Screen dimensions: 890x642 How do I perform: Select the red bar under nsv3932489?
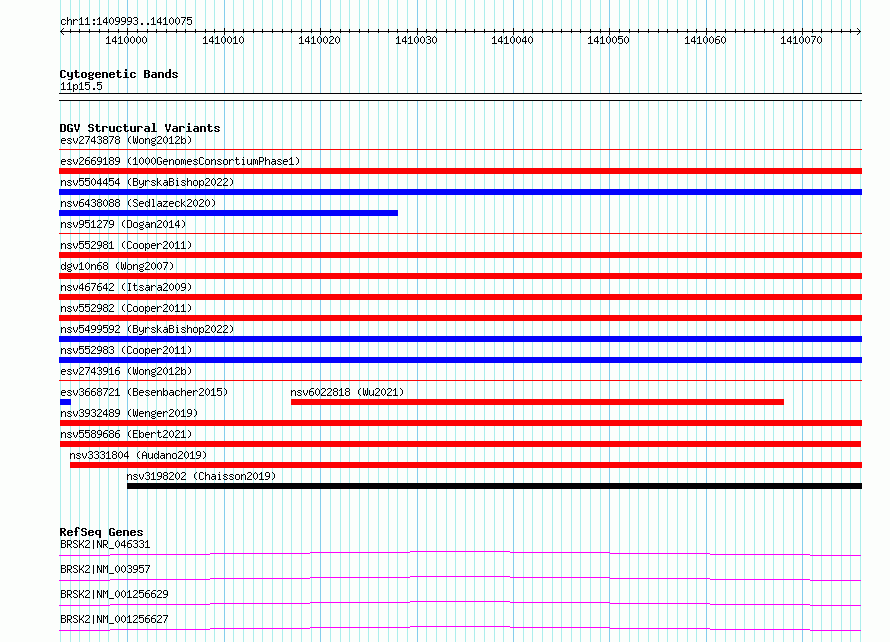coord(460,423)
